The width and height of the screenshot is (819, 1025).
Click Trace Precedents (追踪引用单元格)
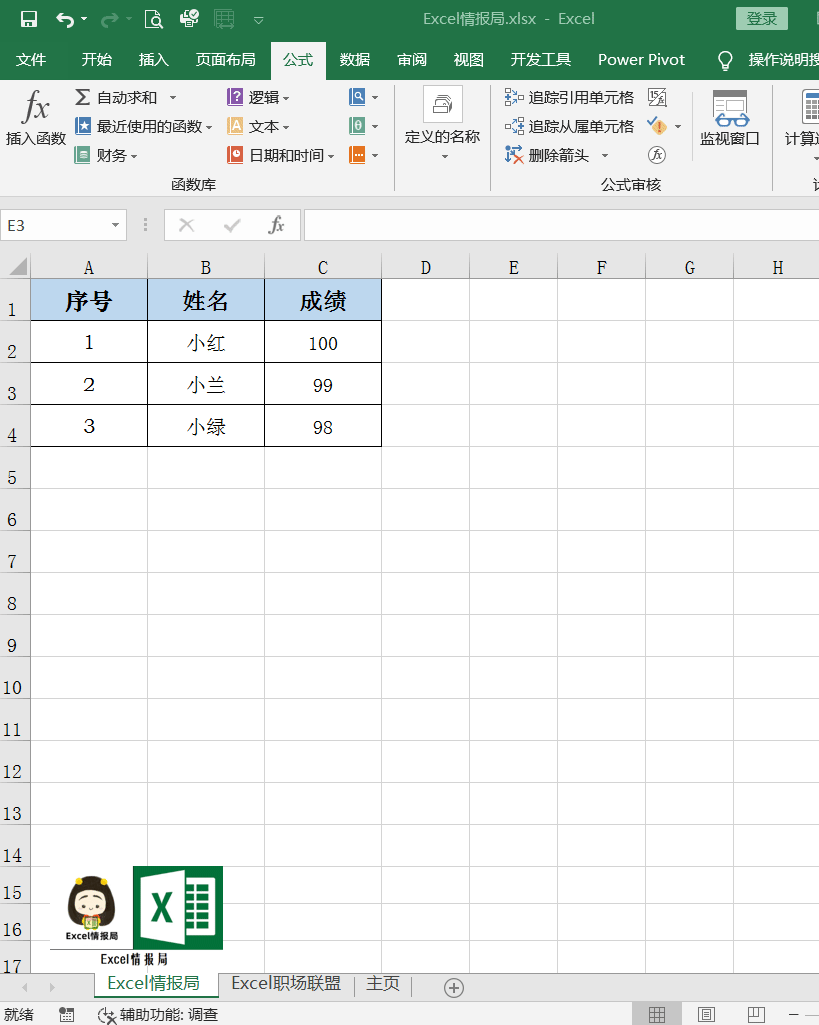point(569,97)
